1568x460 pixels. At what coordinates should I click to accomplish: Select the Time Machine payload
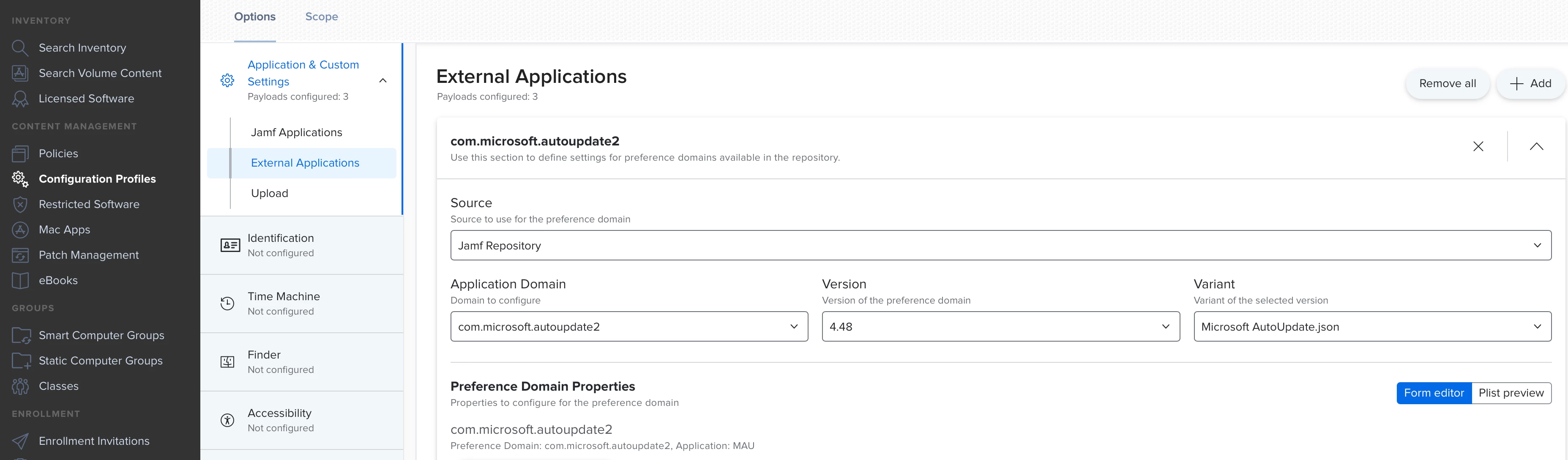pyautogui.click(x=301, y=304)
